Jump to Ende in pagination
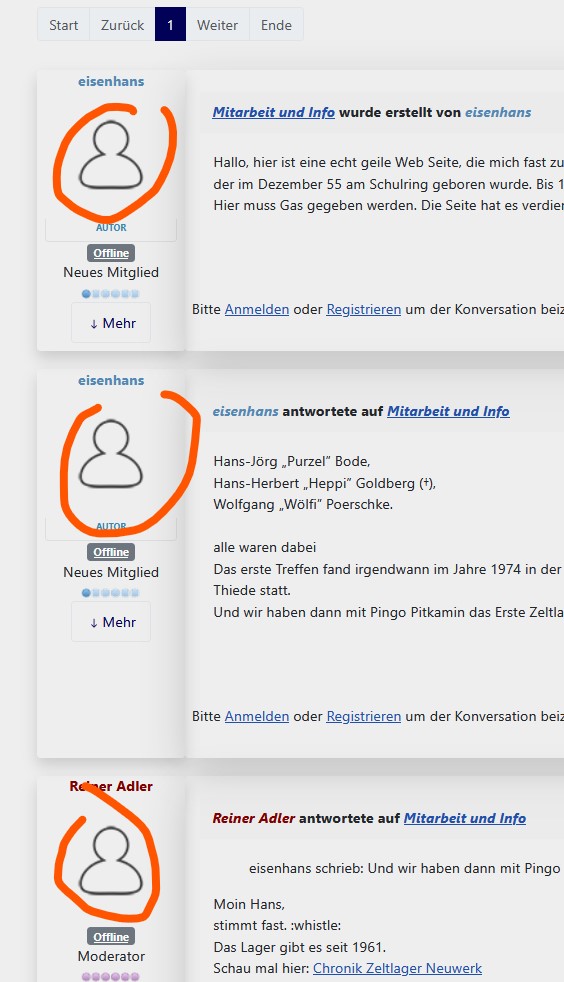The height and width of the screenshot is (982, 564). click(x=276, y=25)
